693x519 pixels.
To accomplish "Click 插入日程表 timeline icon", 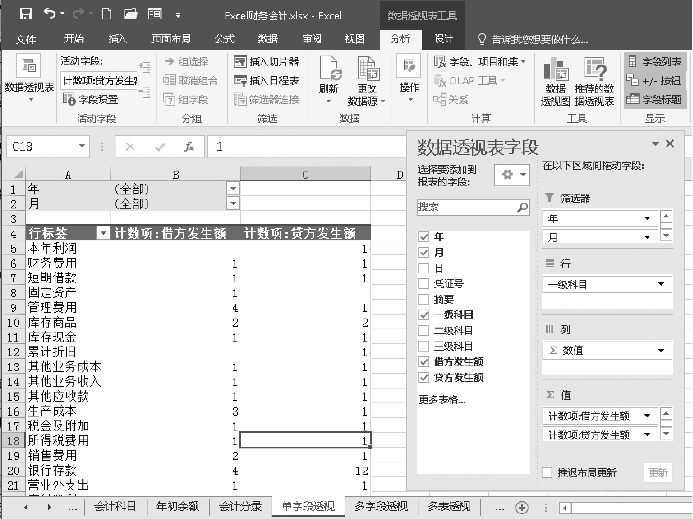I will [266, 80].
